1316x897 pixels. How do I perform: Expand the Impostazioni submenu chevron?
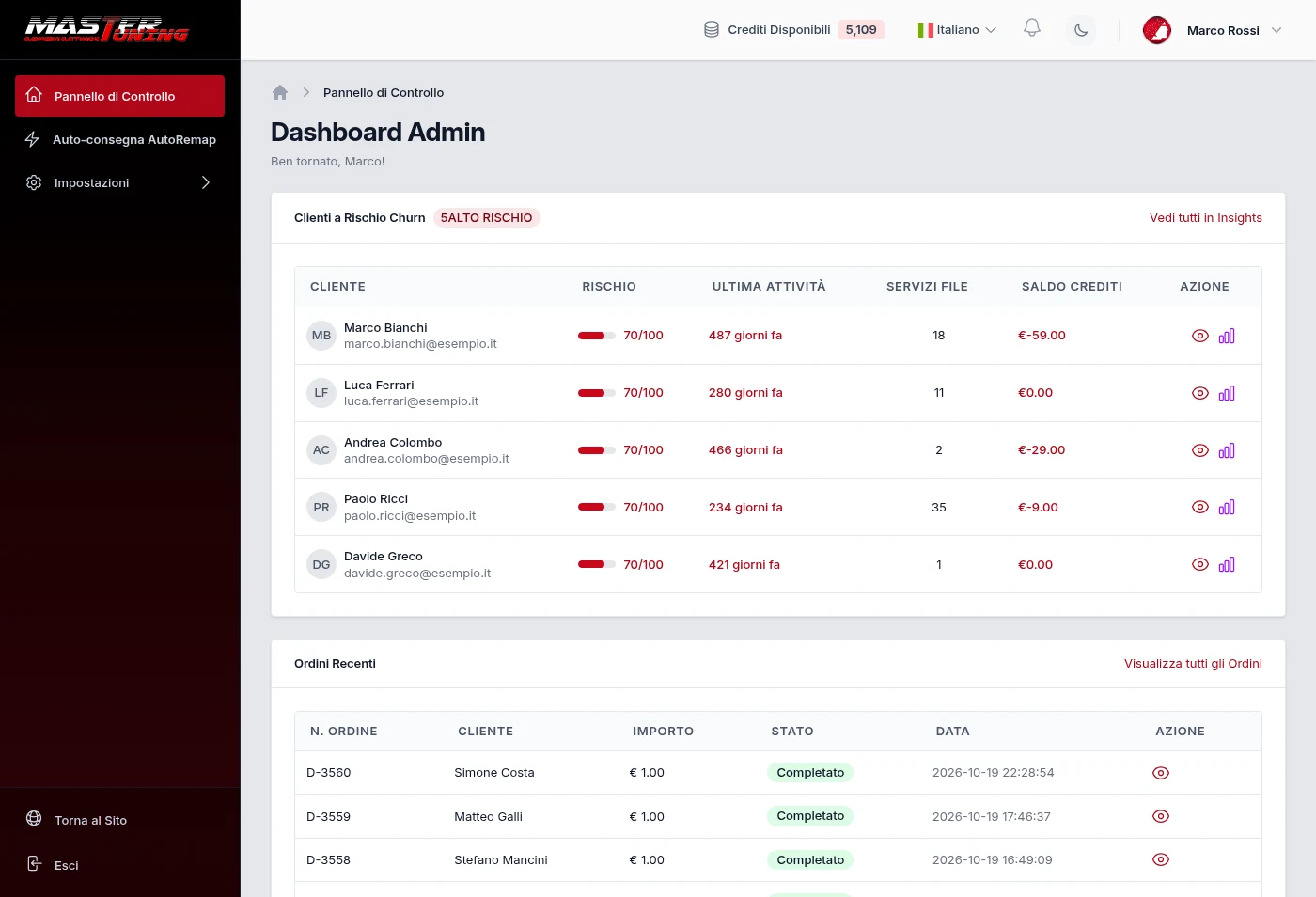pyautogui.click(x=206, y=182)
